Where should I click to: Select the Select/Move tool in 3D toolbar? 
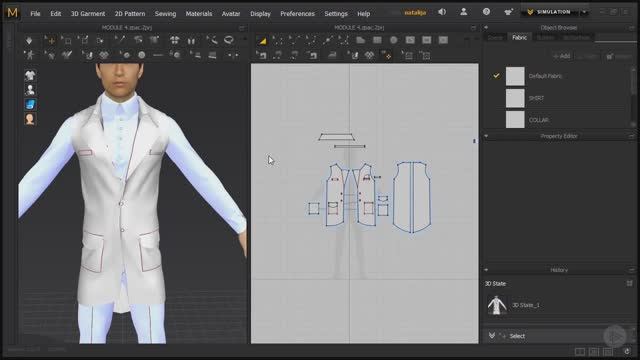tap(50, 40)
